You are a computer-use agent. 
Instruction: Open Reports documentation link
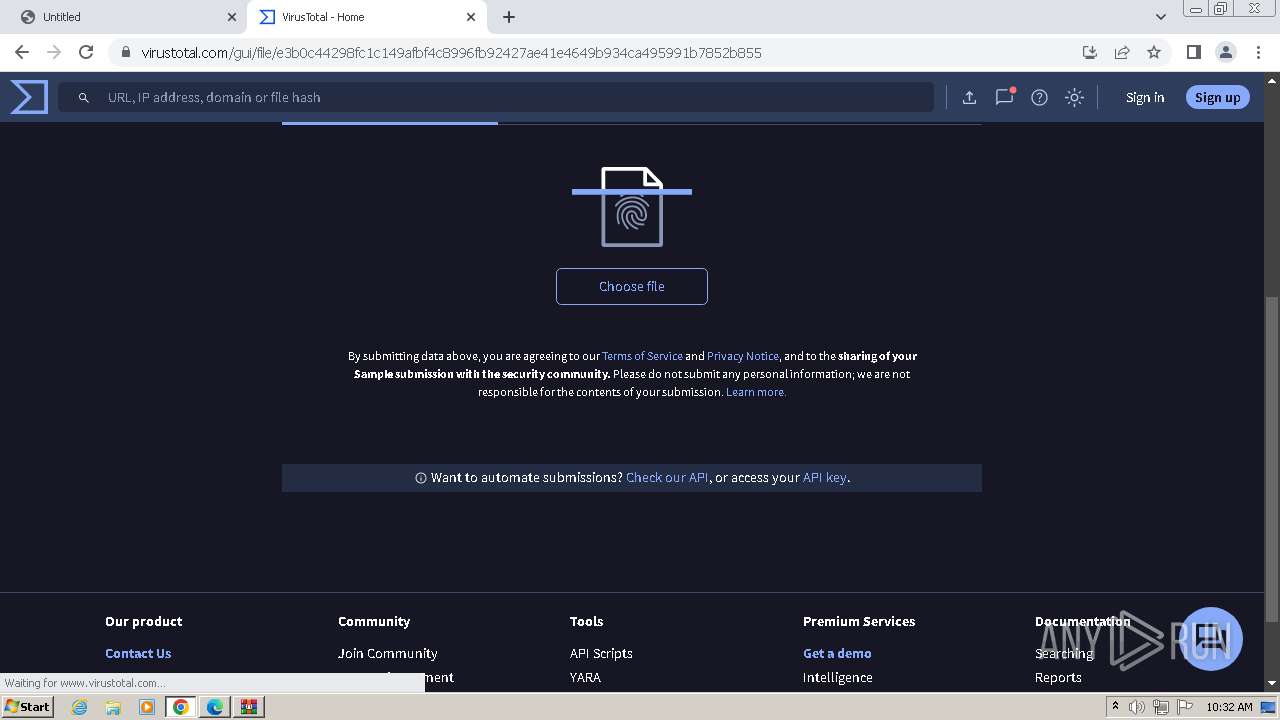1058,677
